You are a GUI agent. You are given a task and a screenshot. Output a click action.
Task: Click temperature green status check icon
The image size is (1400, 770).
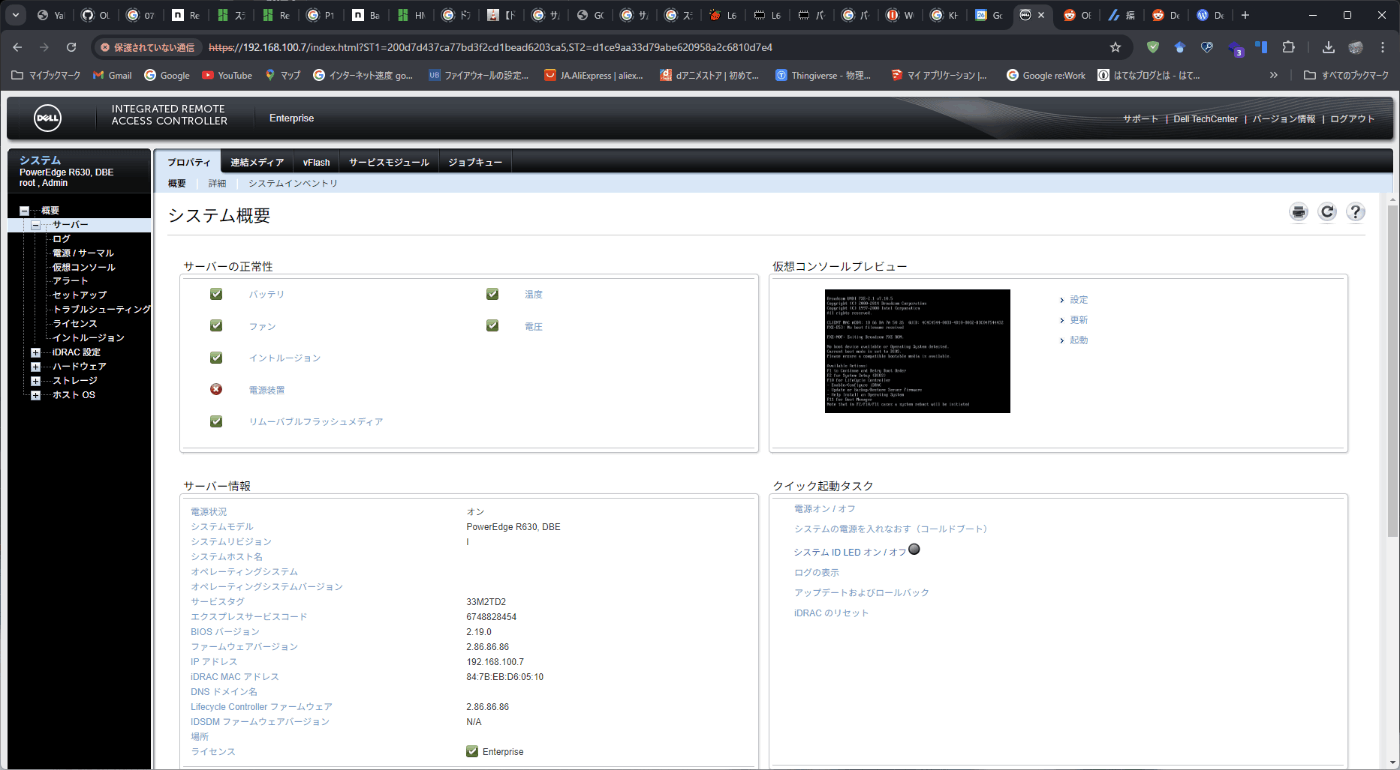[492, 294]
